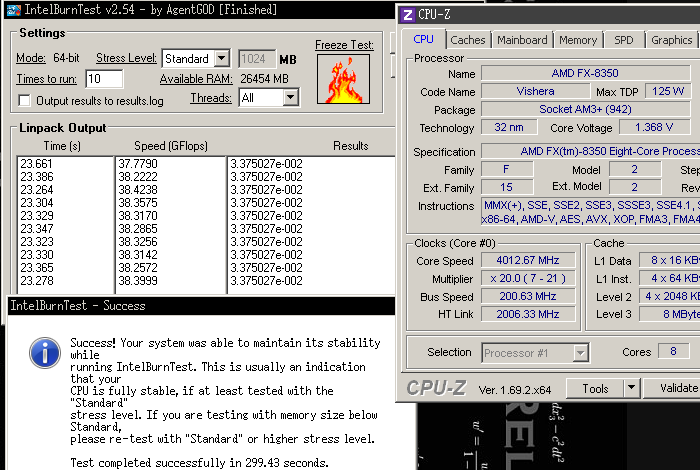Select the 23.264 time entry
The height and width of the screenshot is (470, 700).
37,190
